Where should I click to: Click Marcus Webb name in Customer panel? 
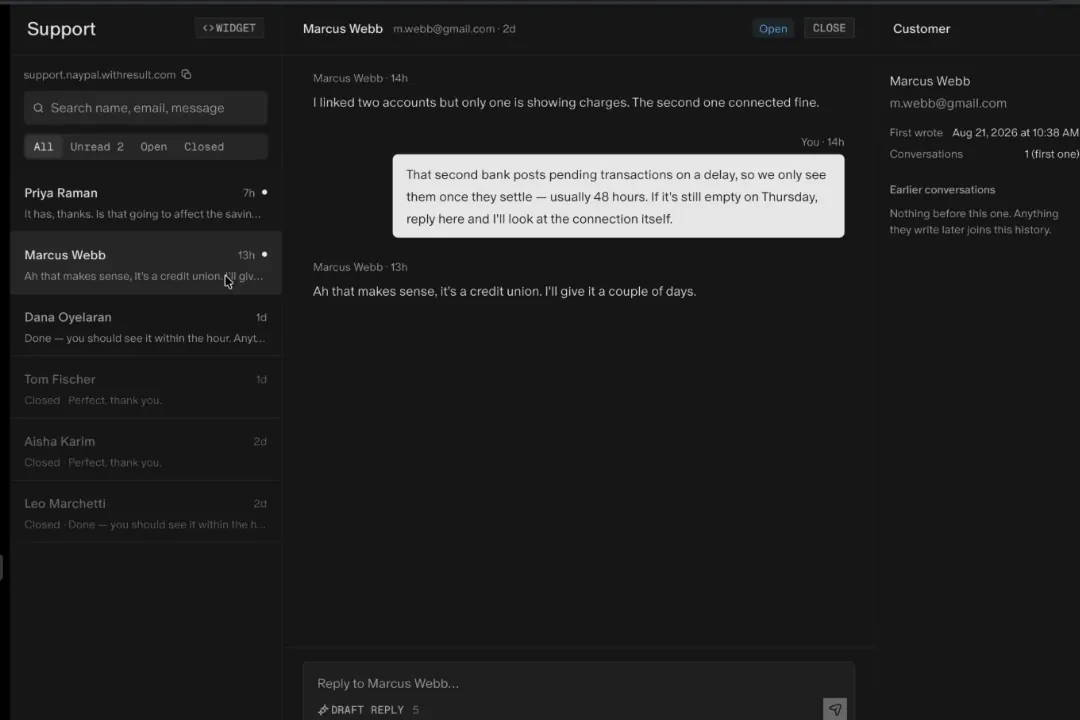930,81
